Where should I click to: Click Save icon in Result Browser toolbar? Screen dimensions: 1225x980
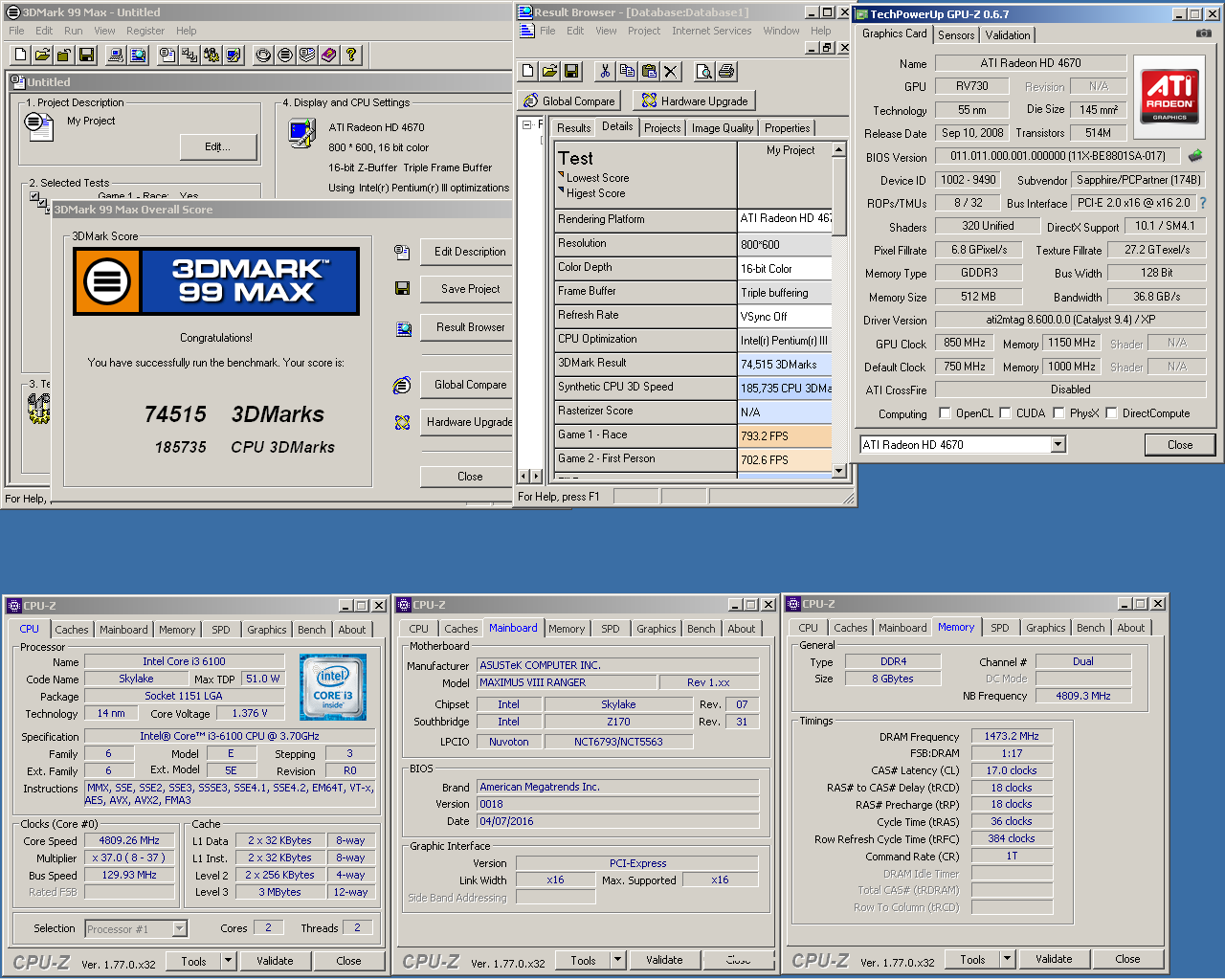(571, 71)
